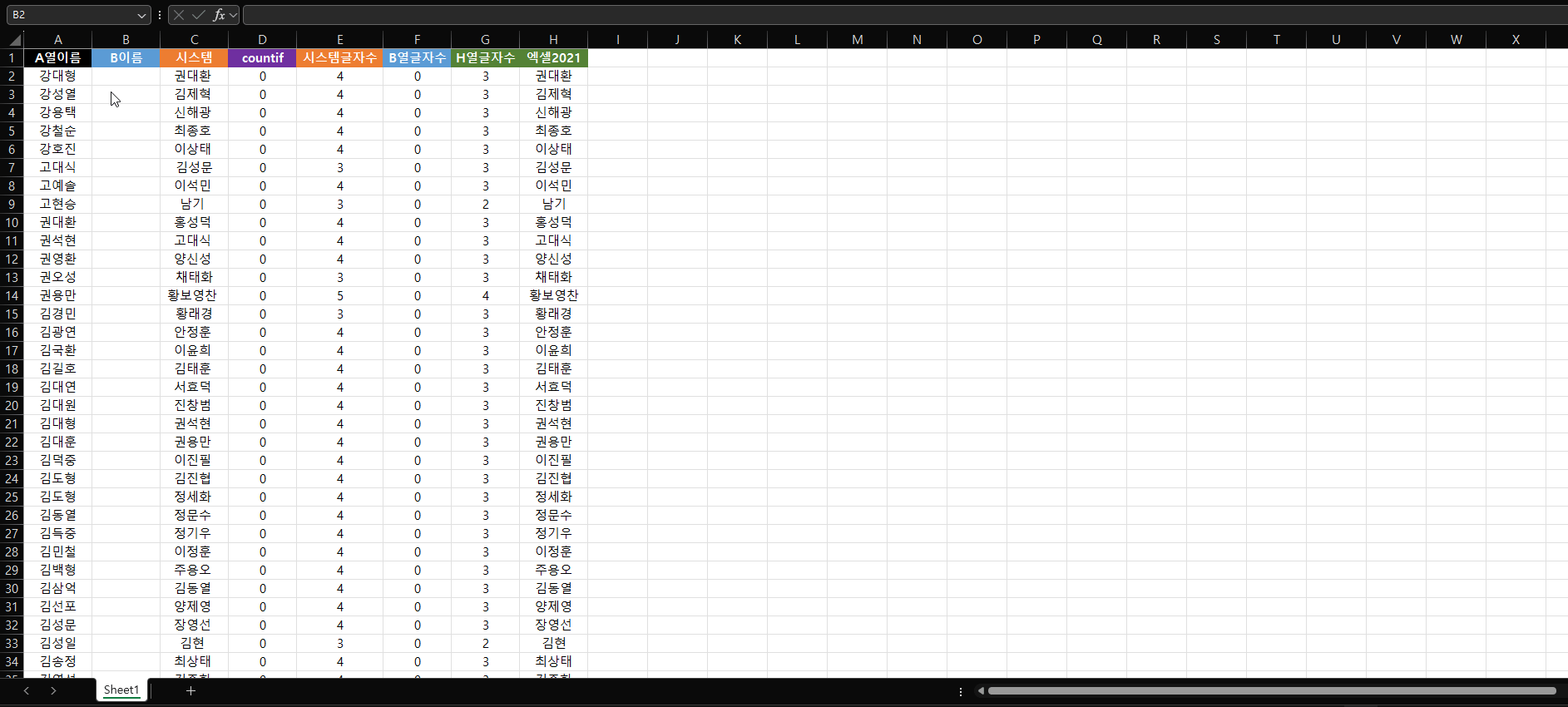Select the green 엑셀2021 header cell

553,57
